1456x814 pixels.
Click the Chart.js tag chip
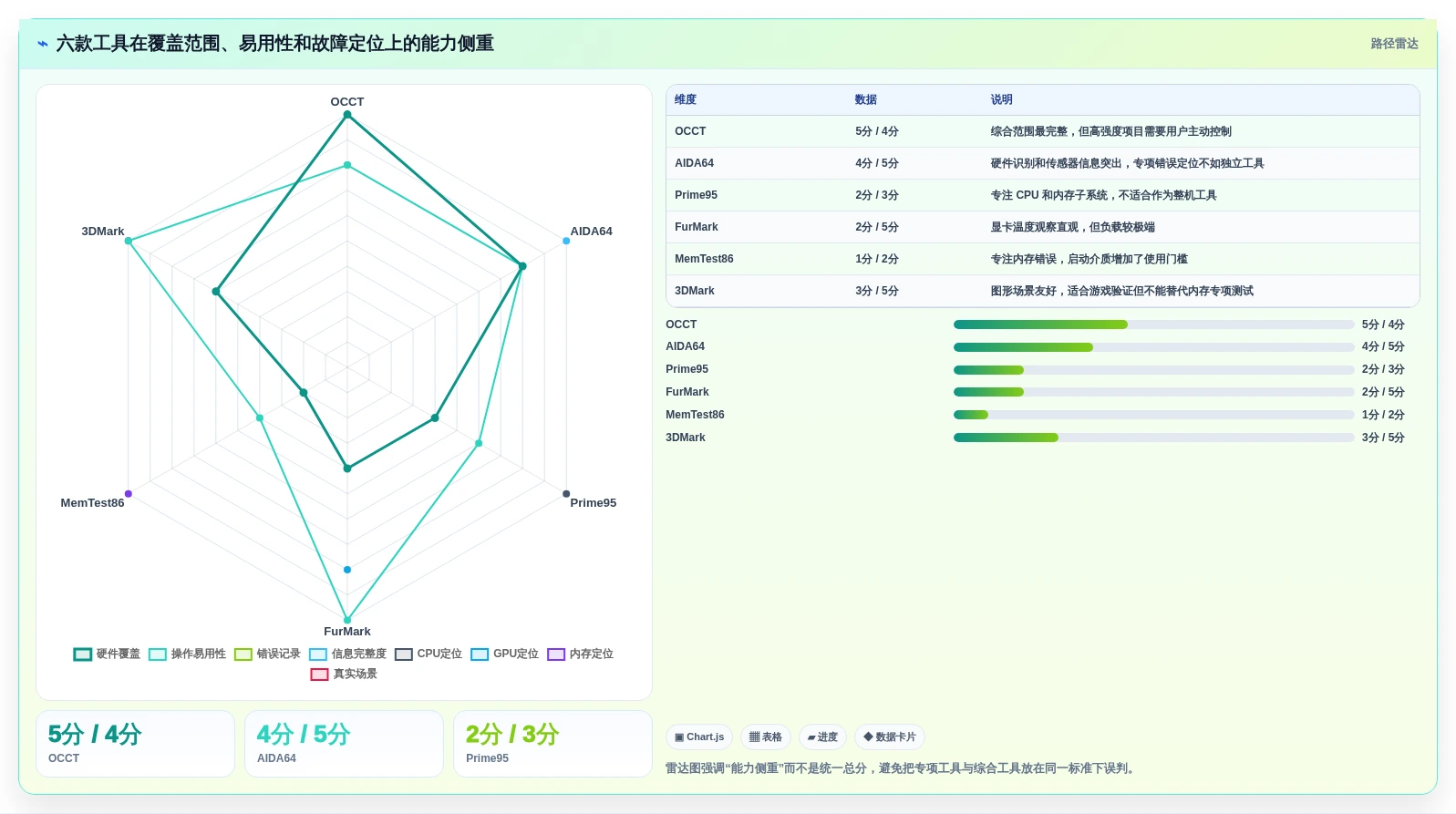pyautogui.click(x=699, y=737)
